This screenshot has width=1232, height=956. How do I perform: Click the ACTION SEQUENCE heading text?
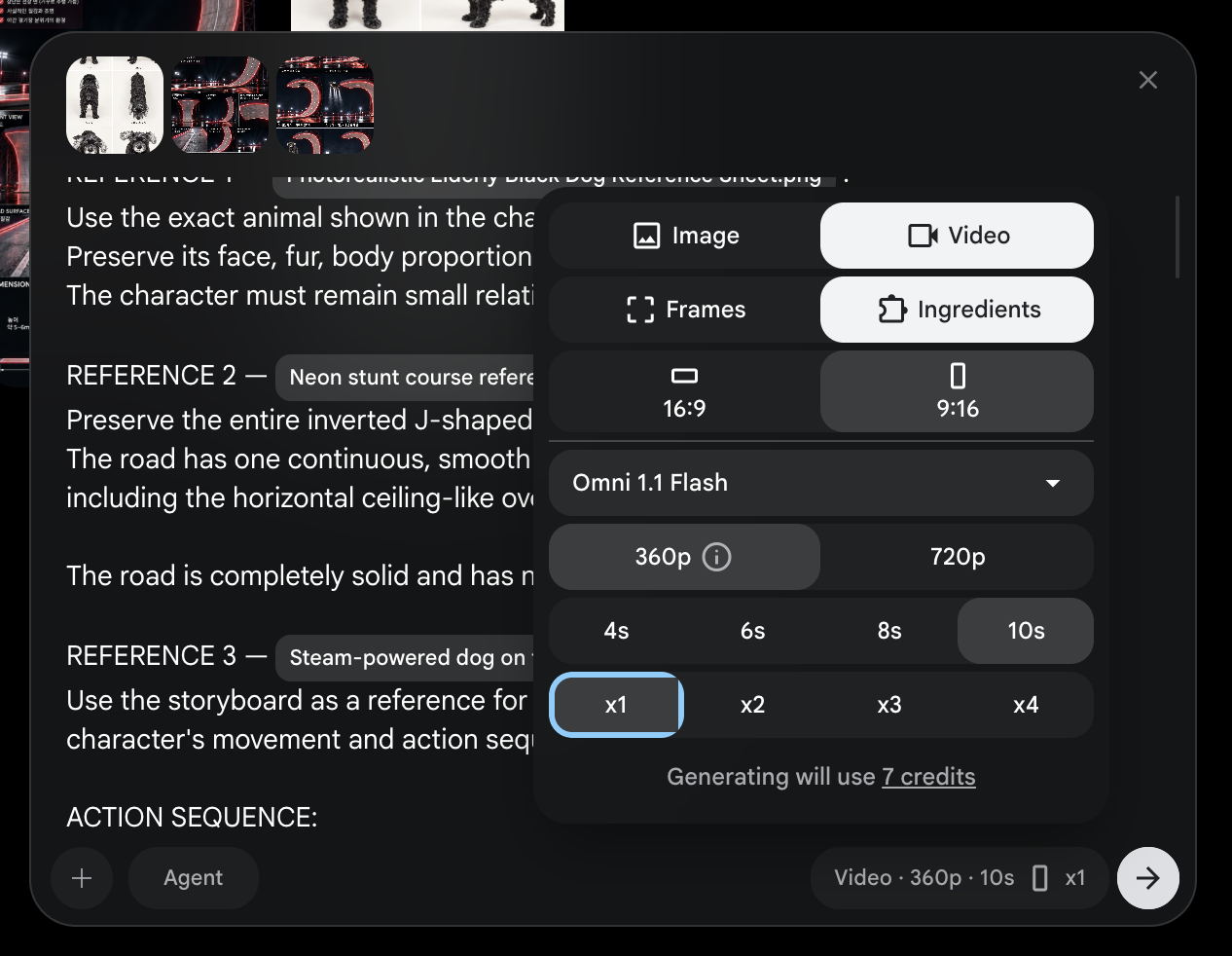click(192, 818)
